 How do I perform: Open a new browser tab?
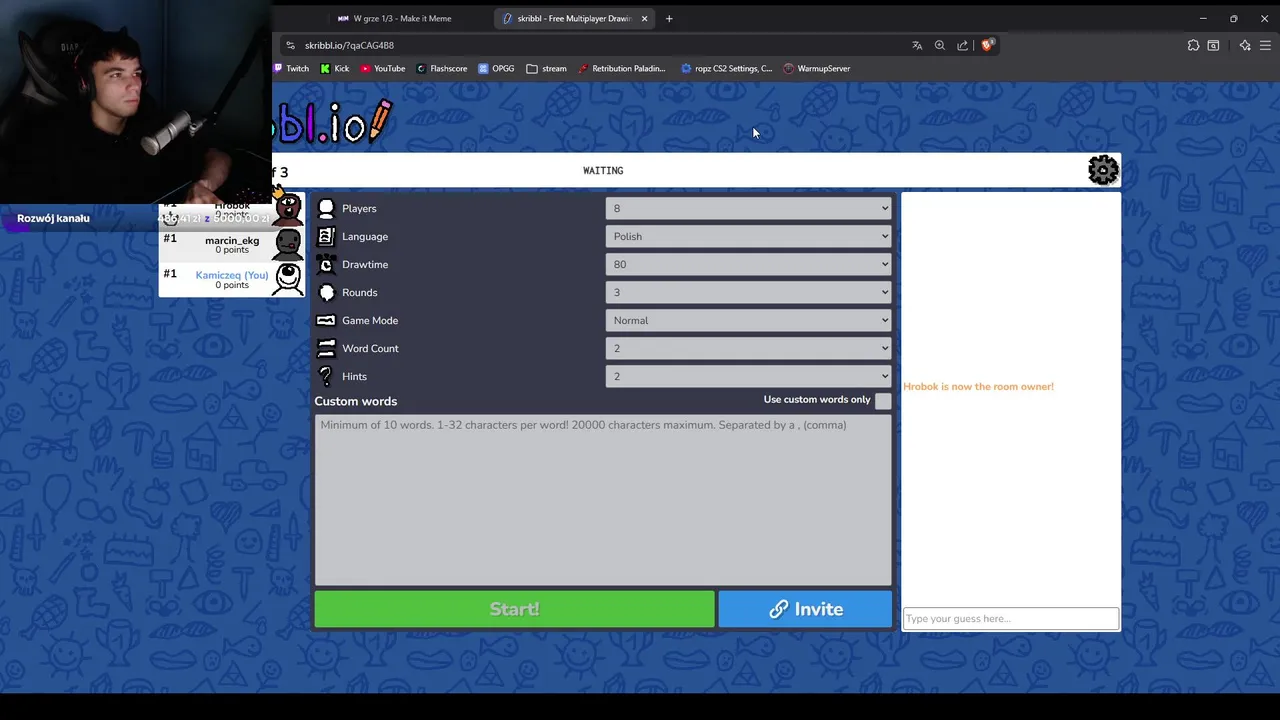[669, 18]
